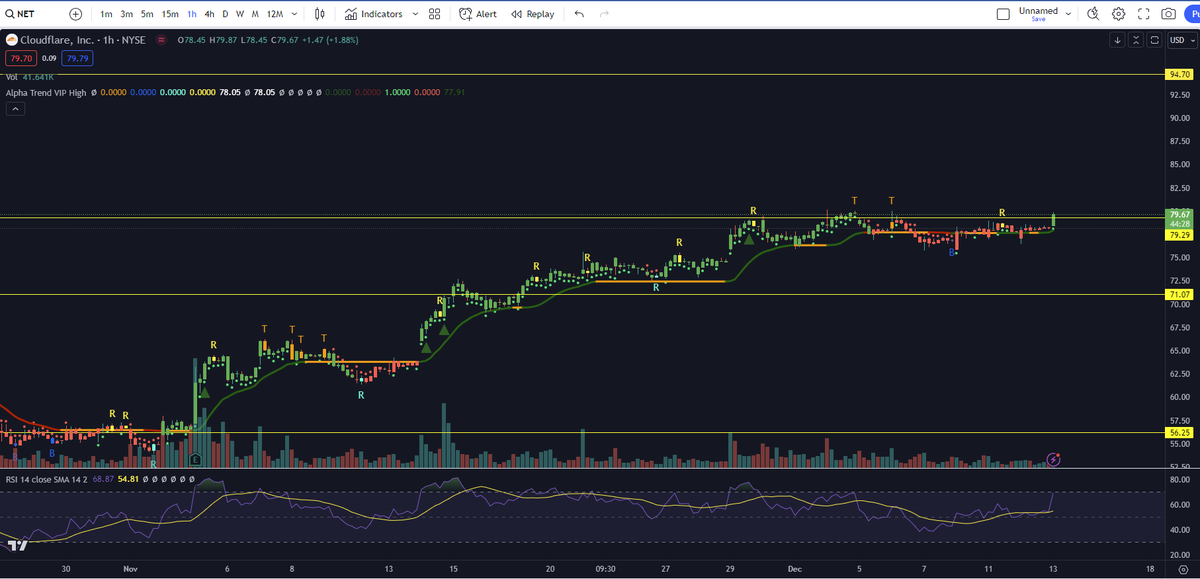Click the 79.29 price label

(1180, 236)
